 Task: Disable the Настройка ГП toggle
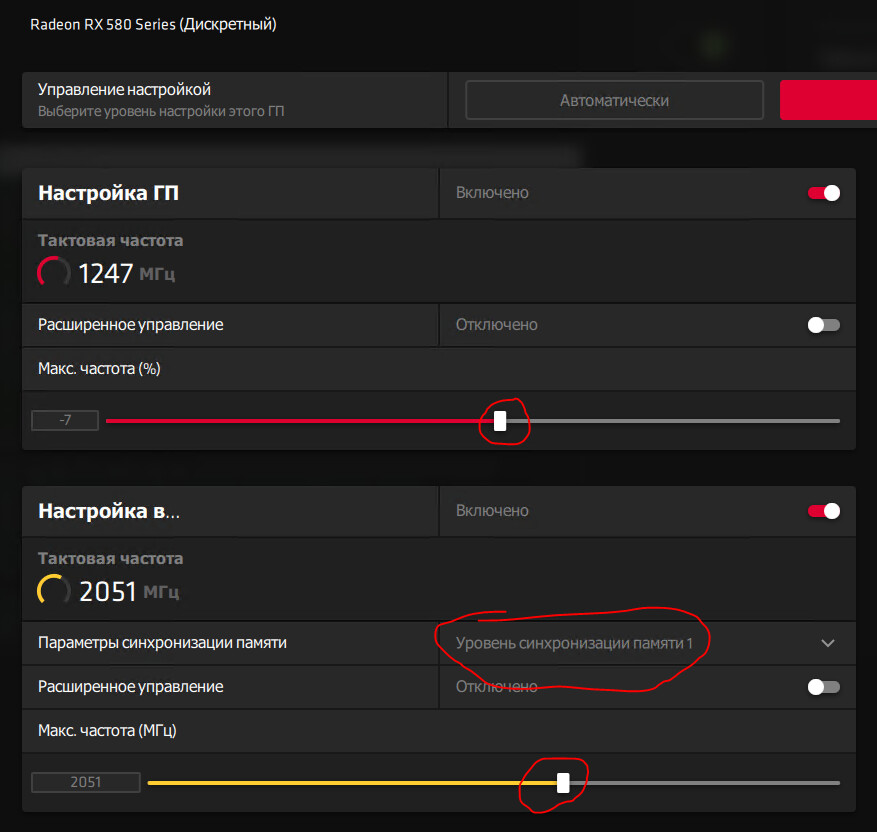click(823, 193)
